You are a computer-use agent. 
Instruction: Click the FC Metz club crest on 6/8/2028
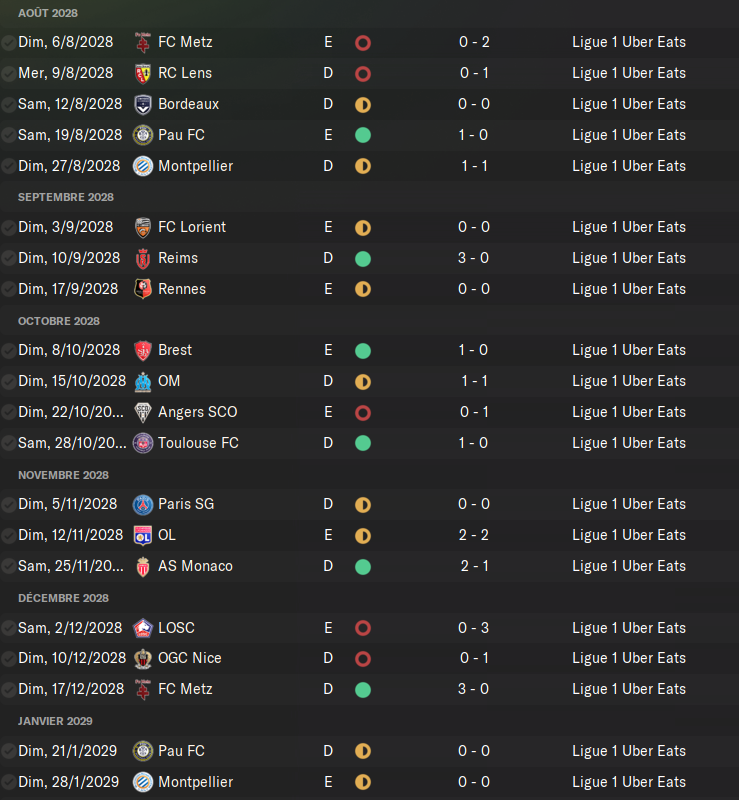pos(143,42)
